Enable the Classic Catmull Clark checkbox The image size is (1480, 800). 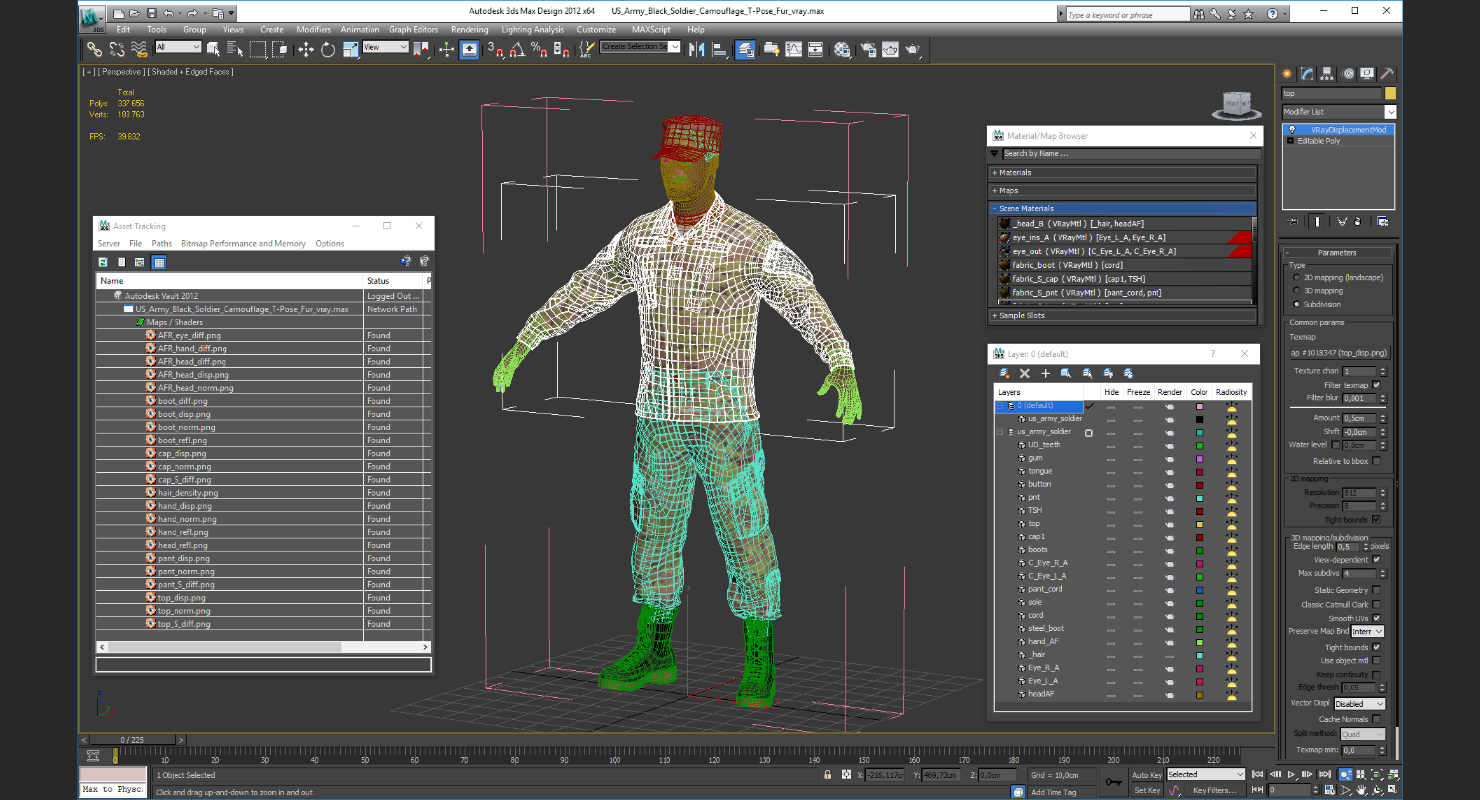[x=1376, y=604]
